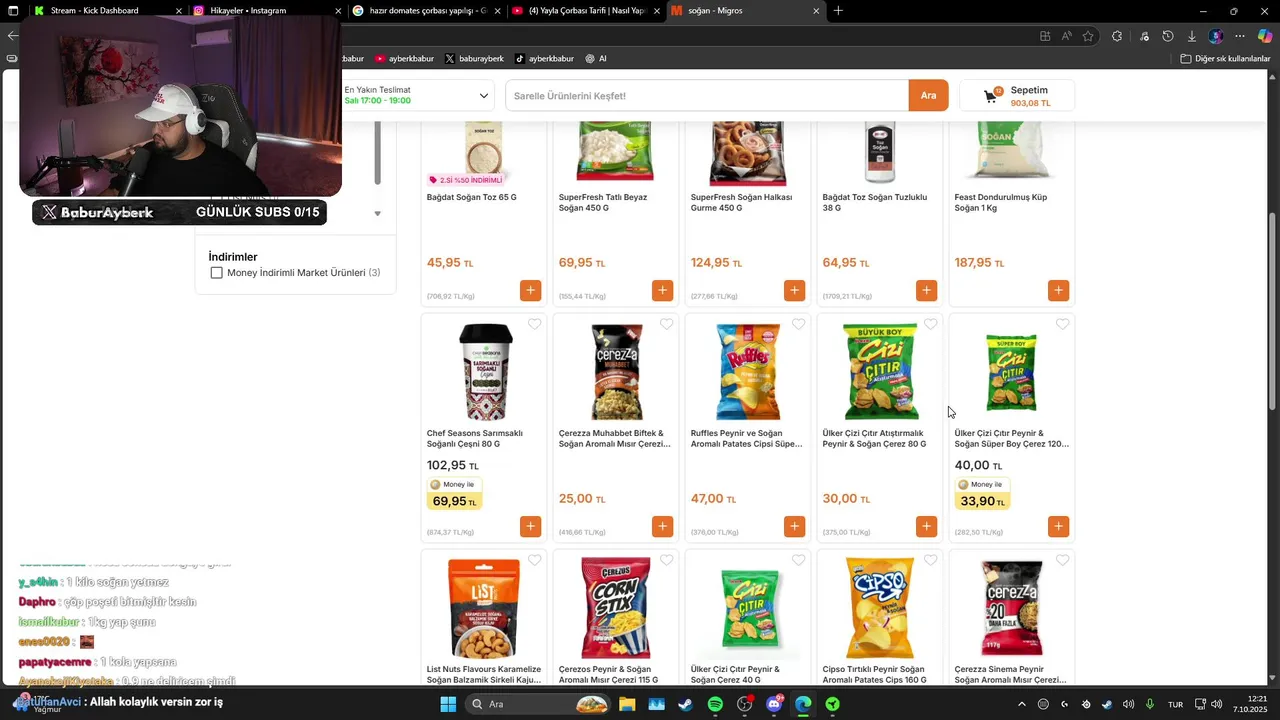Favorite Chef Seasons Sarımsaklı Soğanlı Çeşni

pyautogui.click(x=534, y=324)
